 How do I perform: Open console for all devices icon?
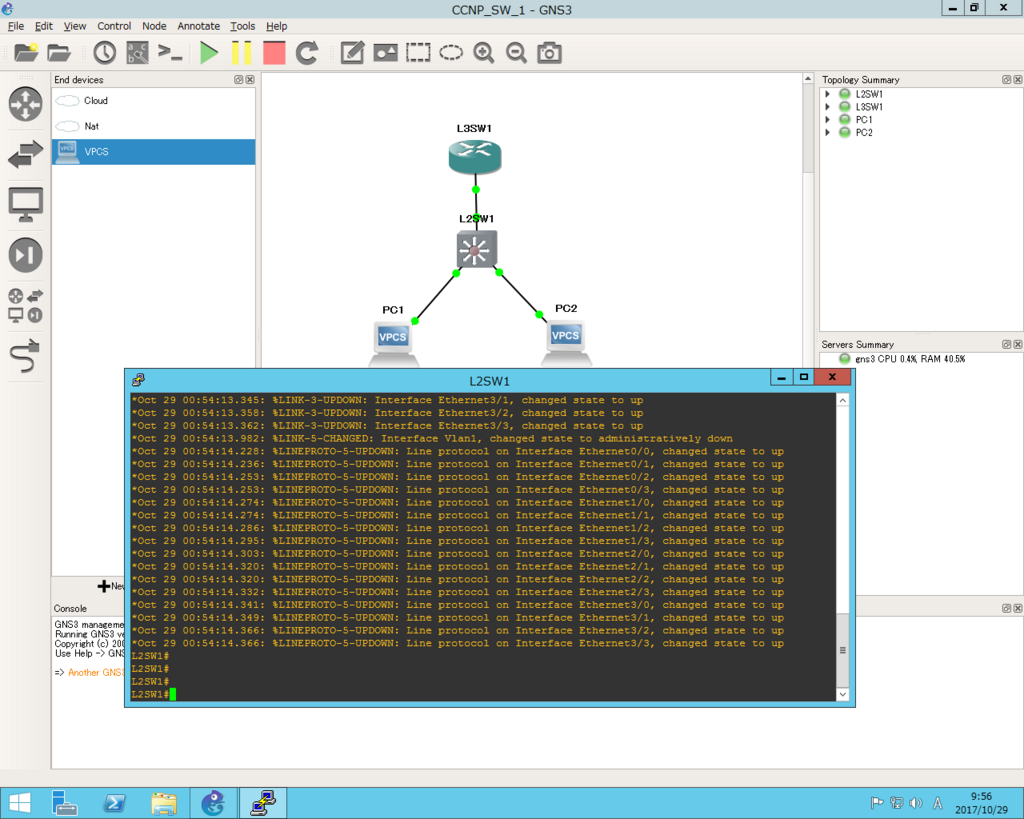pyautogui.click(x=170, y=52)
